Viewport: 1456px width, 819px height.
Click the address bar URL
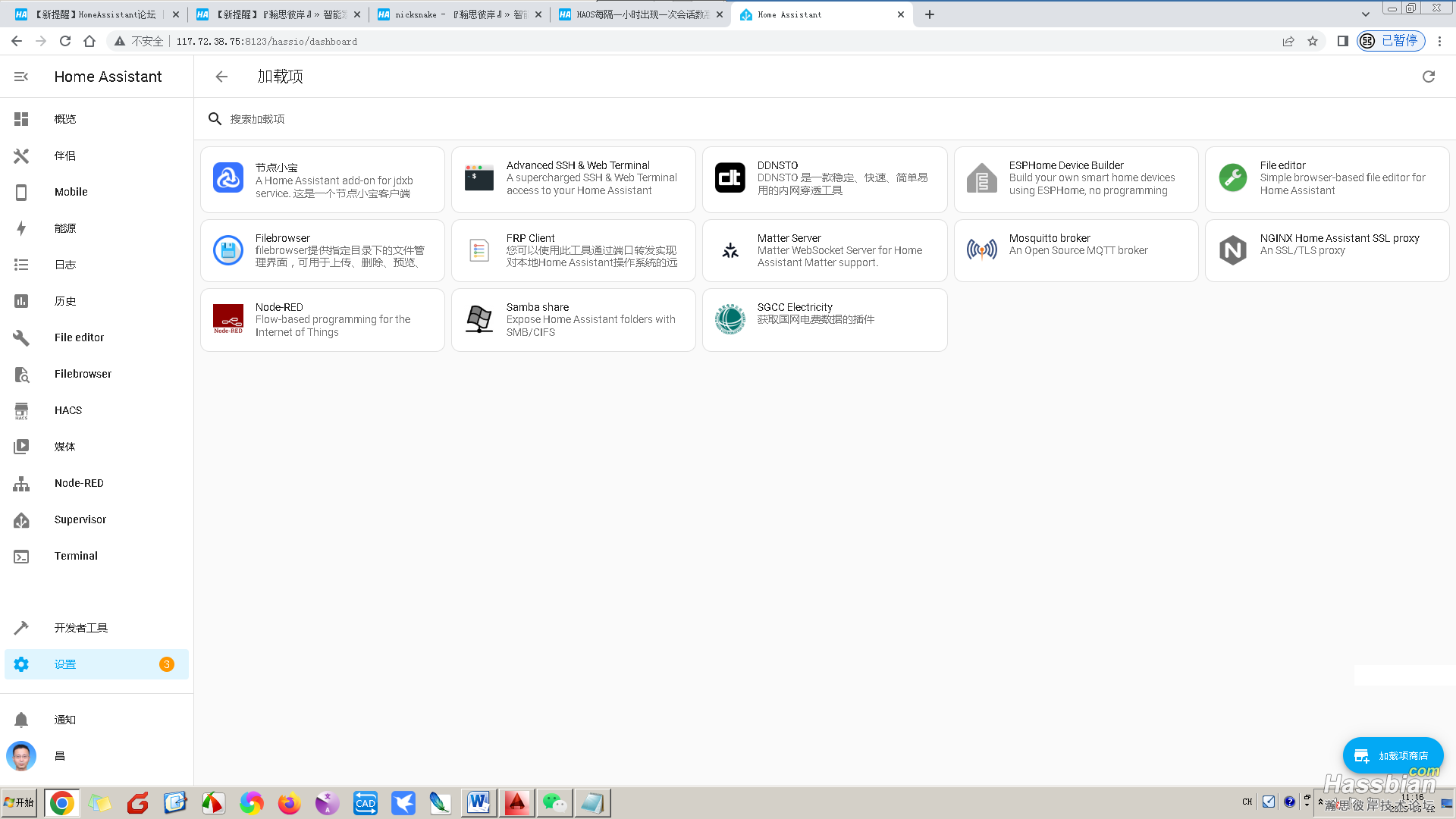(267, 42)
